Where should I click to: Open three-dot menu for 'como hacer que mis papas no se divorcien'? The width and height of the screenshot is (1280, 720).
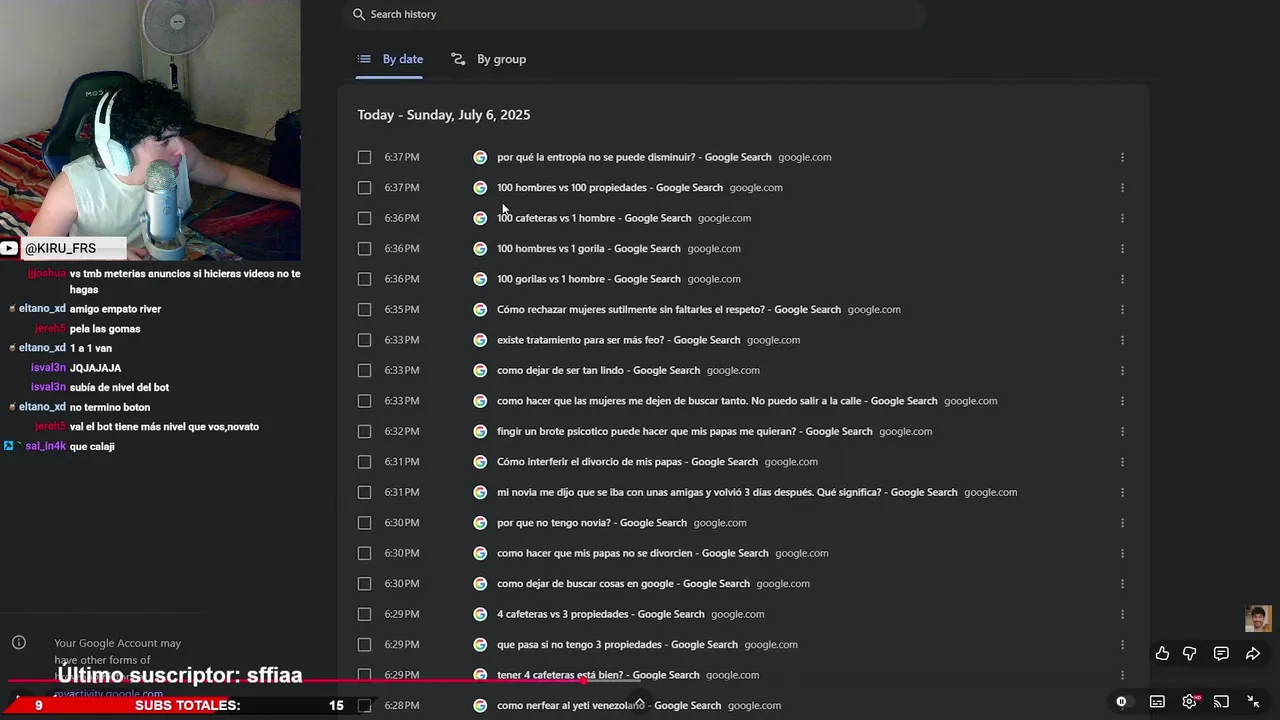(1122, 553)
